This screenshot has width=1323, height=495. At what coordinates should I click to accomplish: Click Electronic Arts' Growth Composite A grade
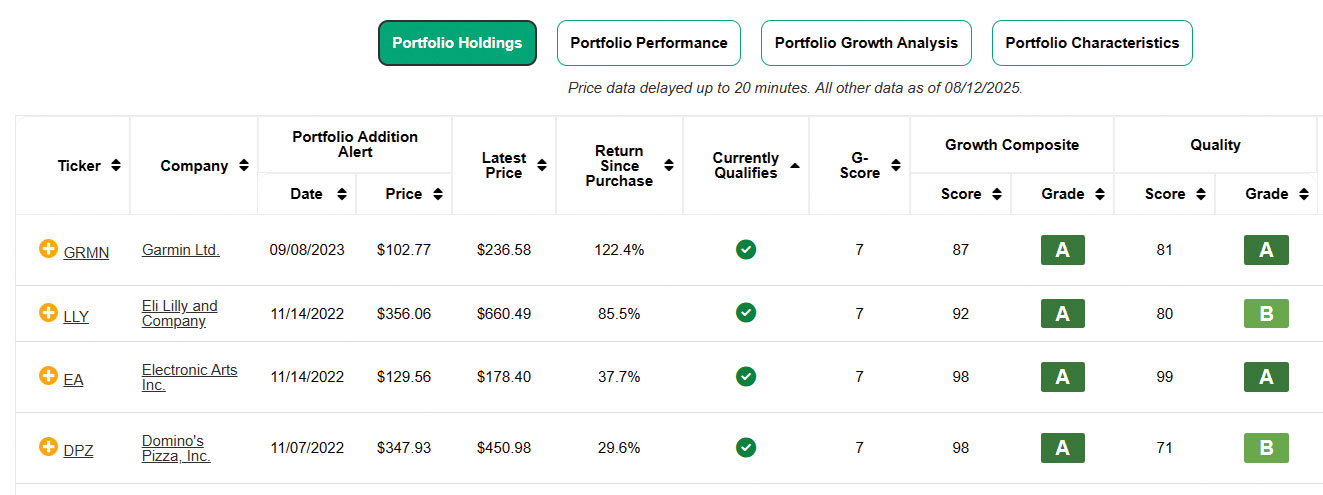click(1063, 377)
